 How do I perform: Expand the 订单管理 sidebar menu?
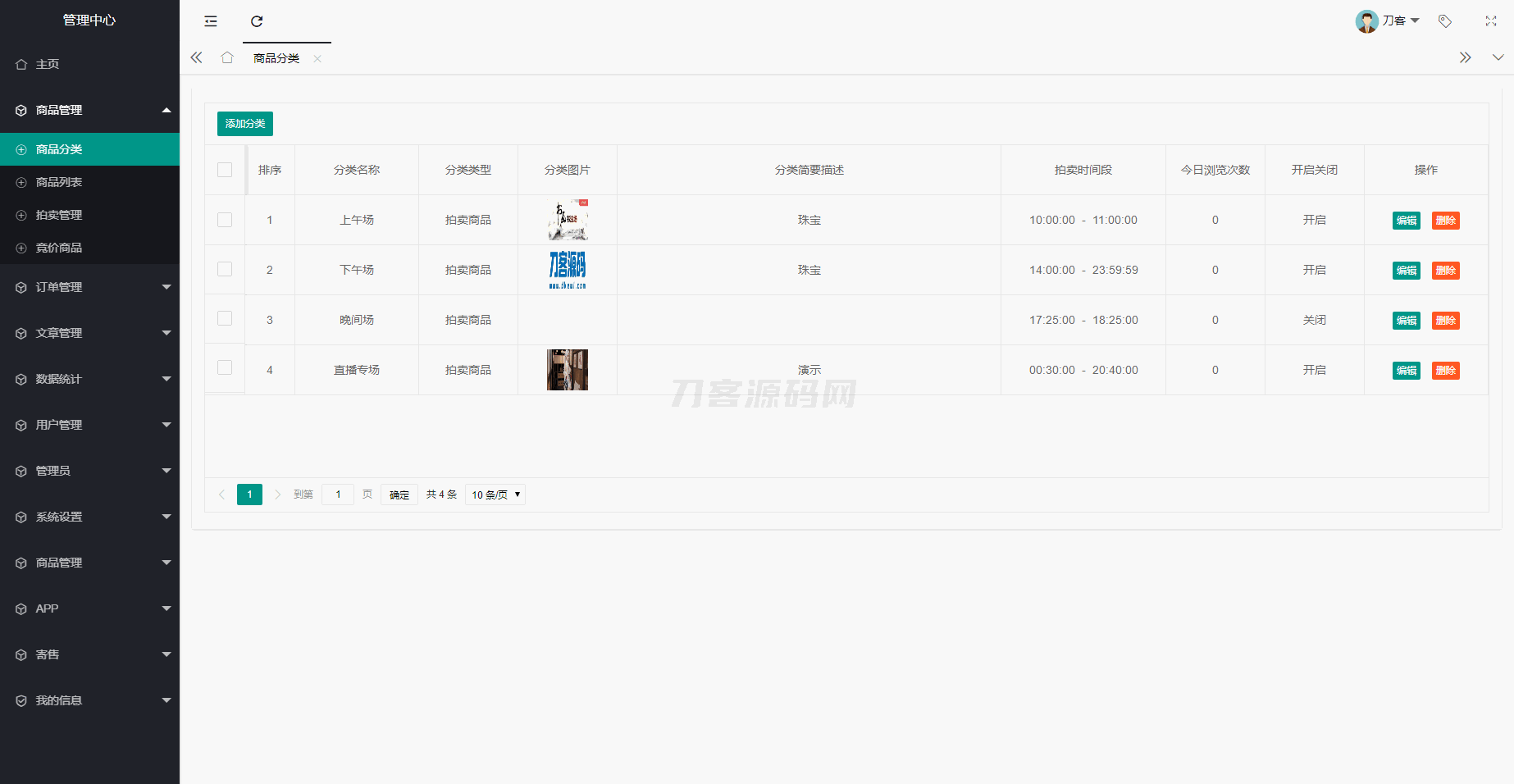coord(89,287)
